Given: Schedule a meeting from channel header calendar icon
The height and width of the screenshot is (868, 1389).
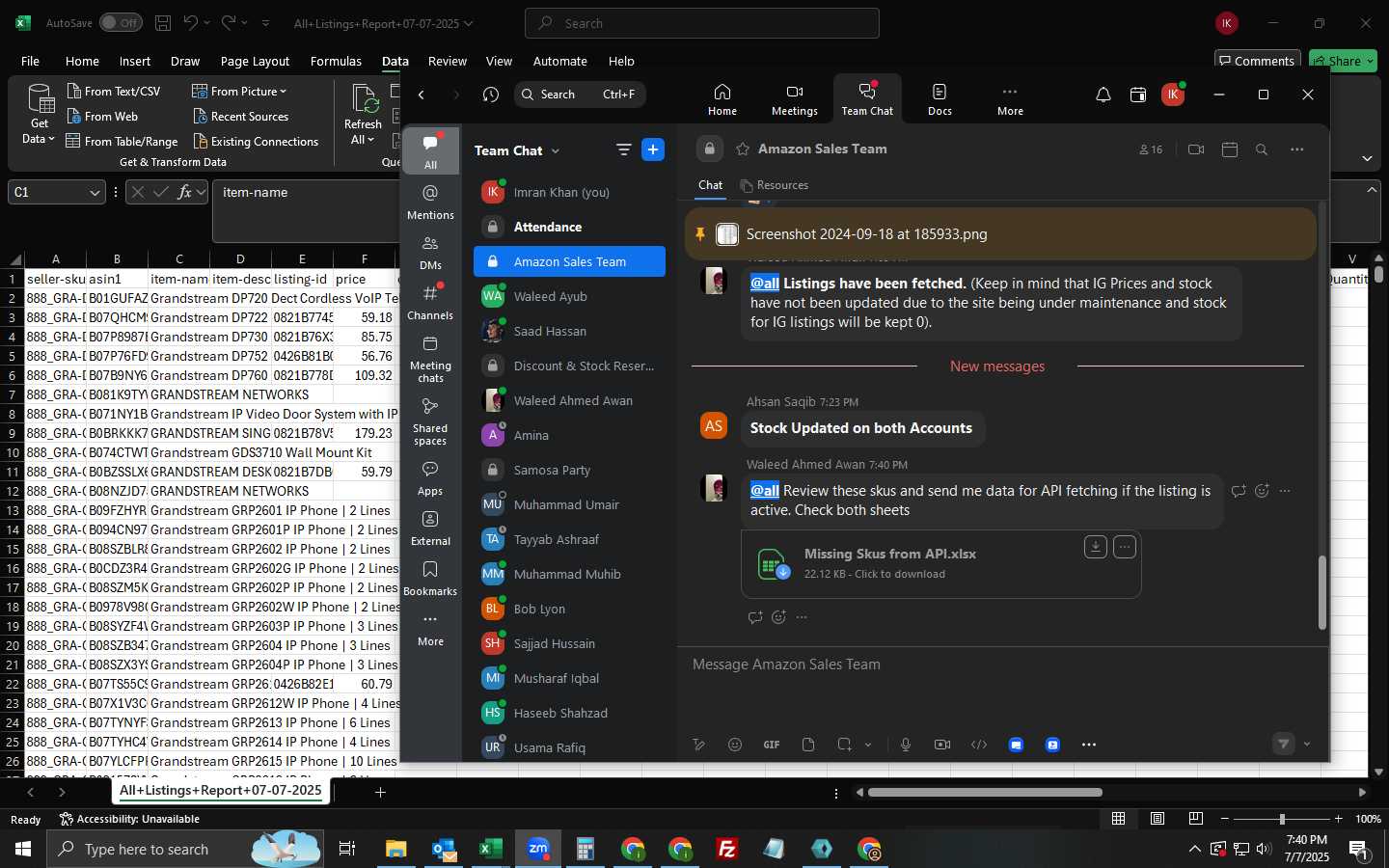Looking at the screenshot, I should coord(1230,149).
